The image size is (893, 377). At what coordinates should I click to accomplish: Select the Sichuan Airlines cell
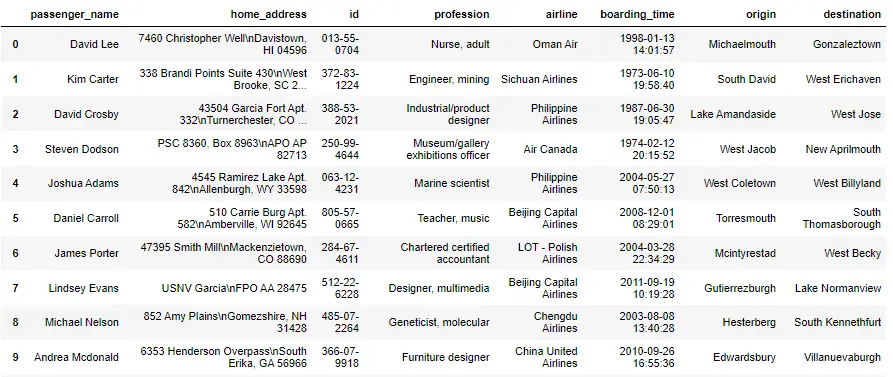tap(539, 80)
